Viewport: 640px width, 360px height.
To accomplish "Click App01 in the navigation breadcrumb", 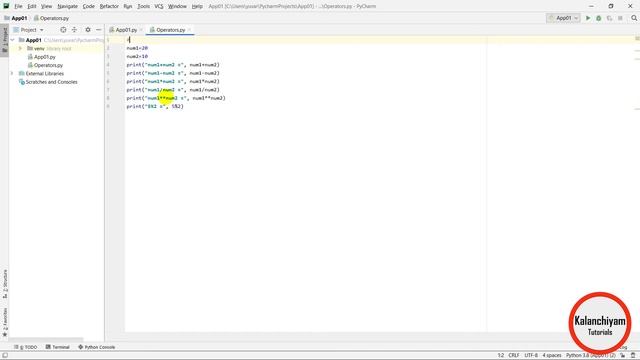I will click(x=19, y=18).
